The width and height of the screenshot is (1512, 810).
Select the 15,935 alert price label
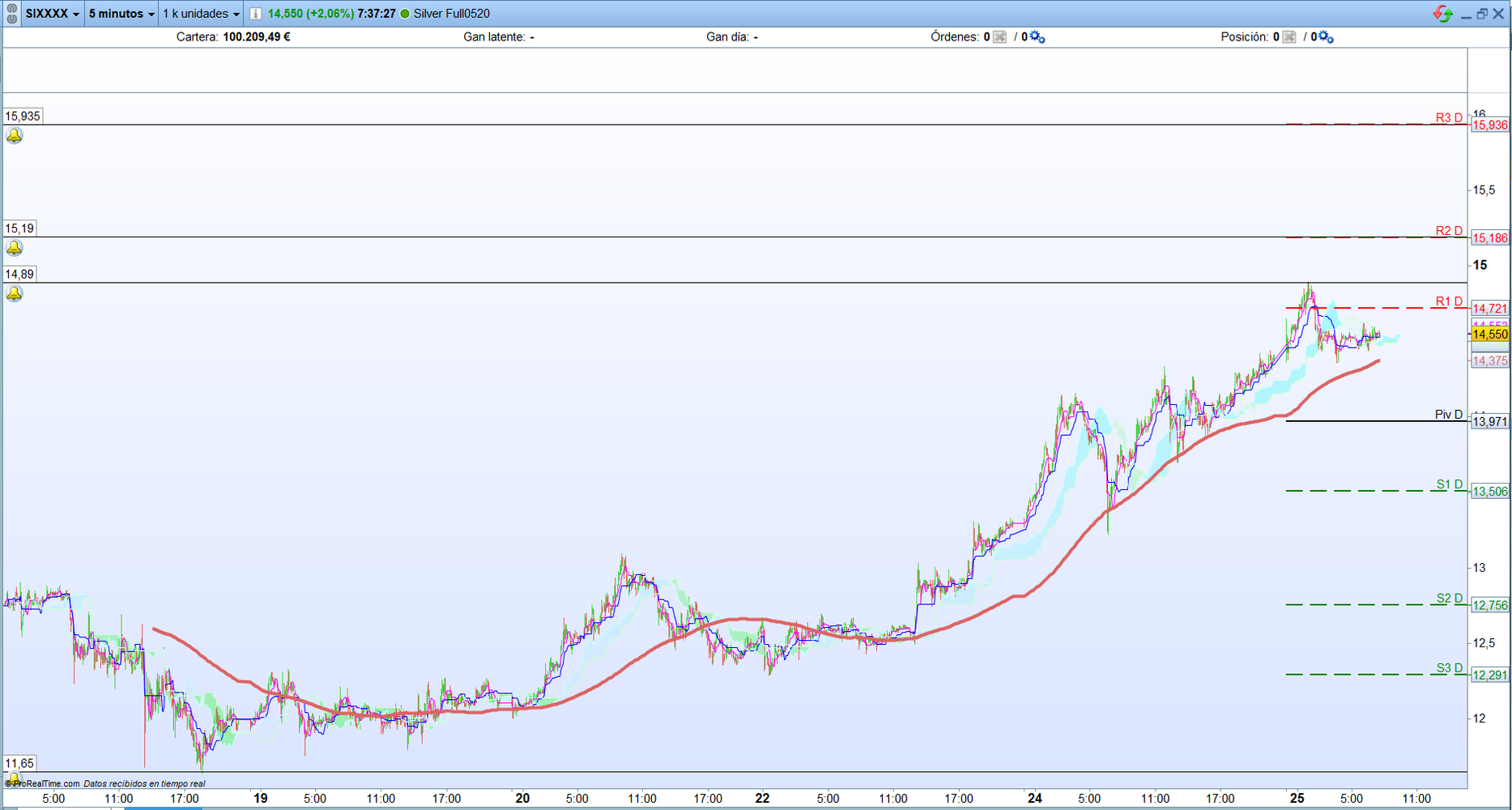pos(23,116)
